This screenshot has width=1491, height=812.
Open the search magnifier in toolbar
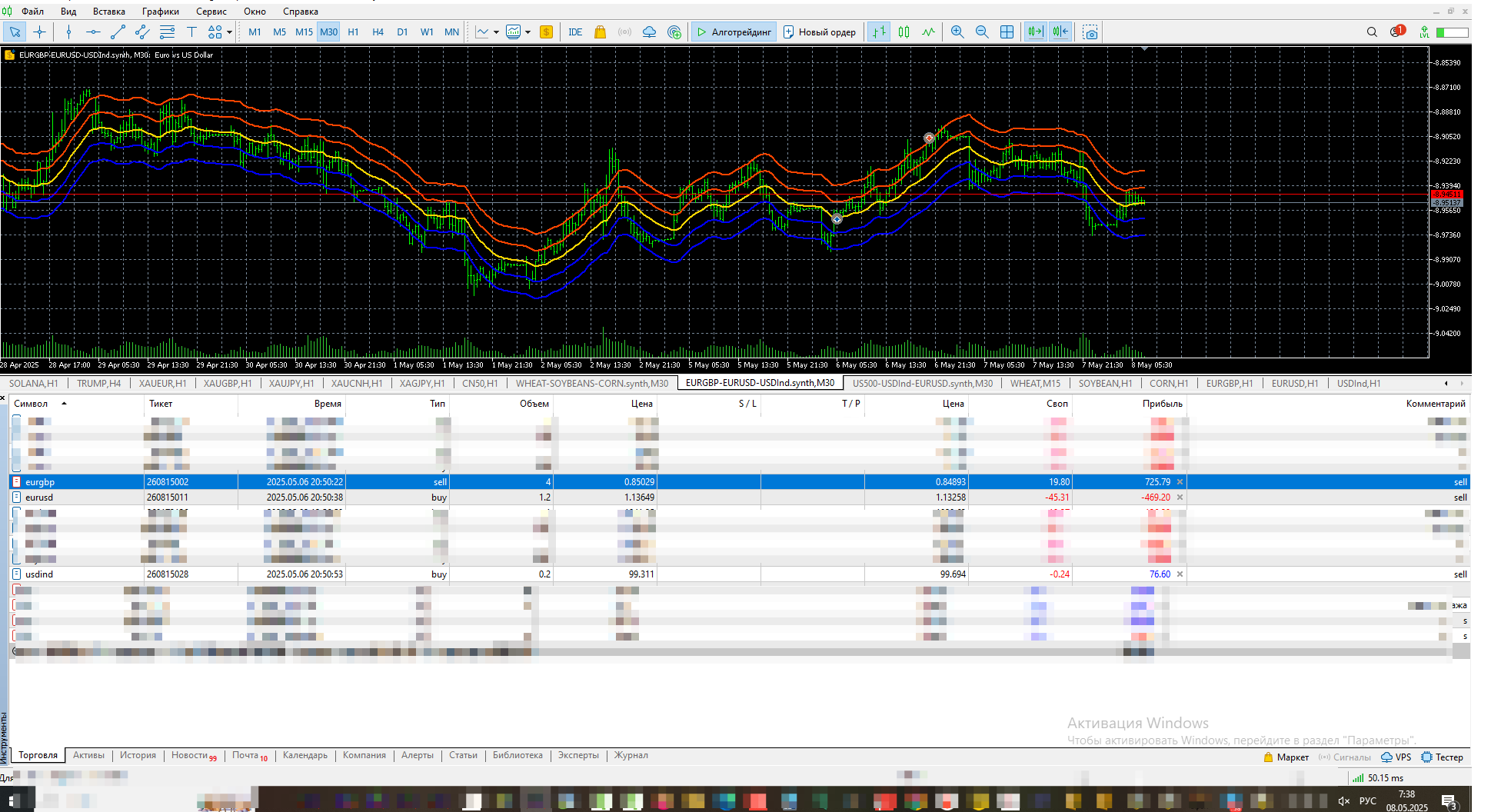tap(1372, 32)
